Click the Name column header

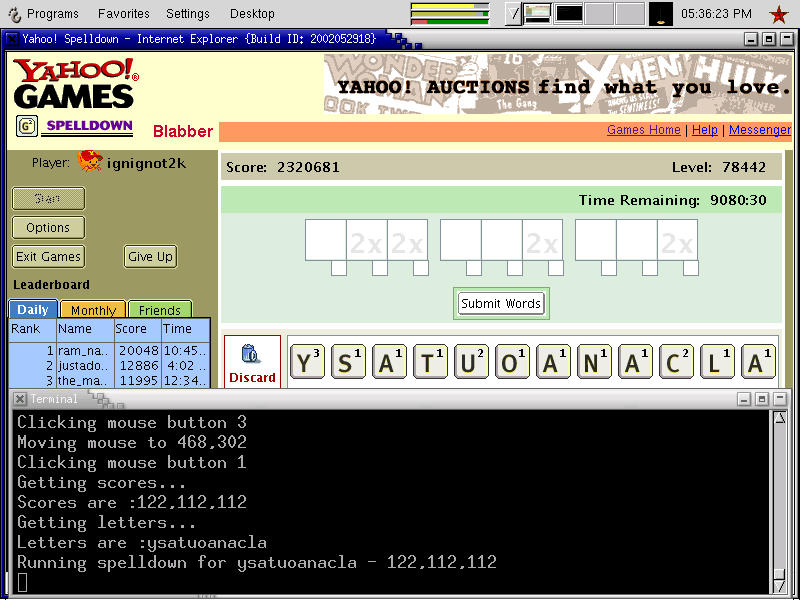coord(85,329)
